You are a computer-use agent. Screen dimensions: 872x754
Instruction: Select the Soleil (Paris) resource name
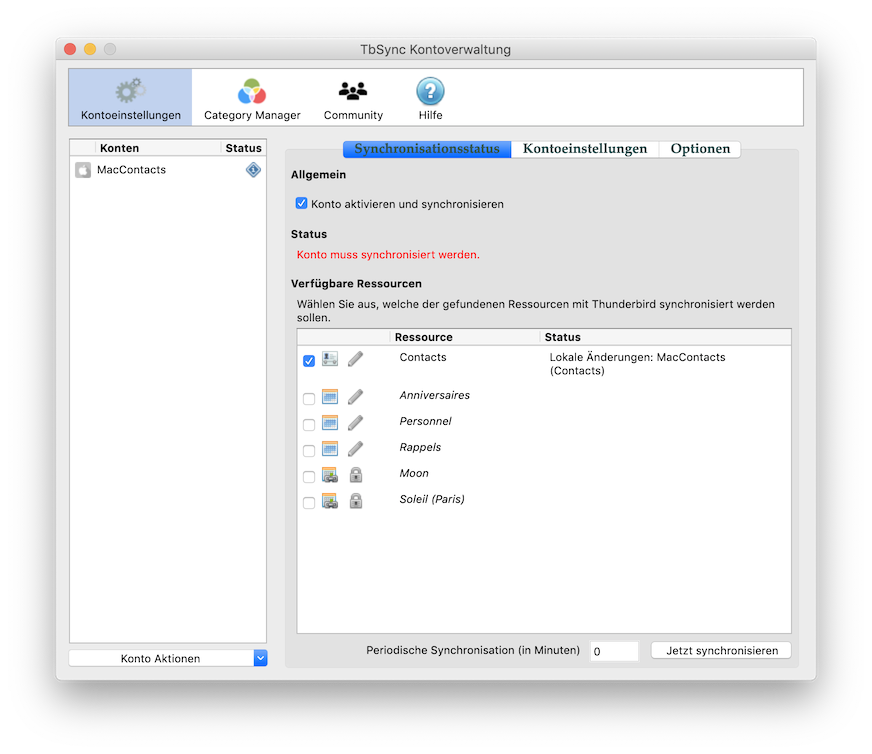point(432,499)
